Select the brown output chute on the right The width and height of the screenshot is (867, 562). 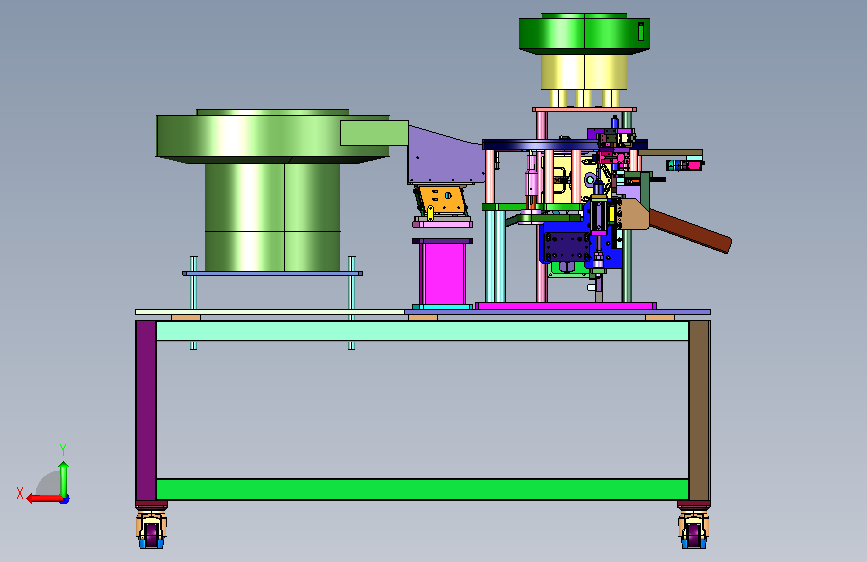(690, 230)
